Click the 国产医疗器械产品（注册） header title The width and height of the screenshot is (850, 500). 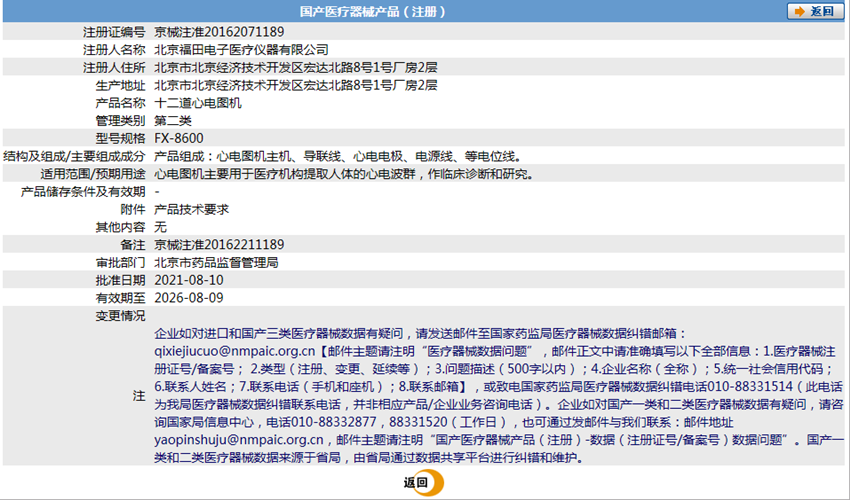(x=372, y=11)
